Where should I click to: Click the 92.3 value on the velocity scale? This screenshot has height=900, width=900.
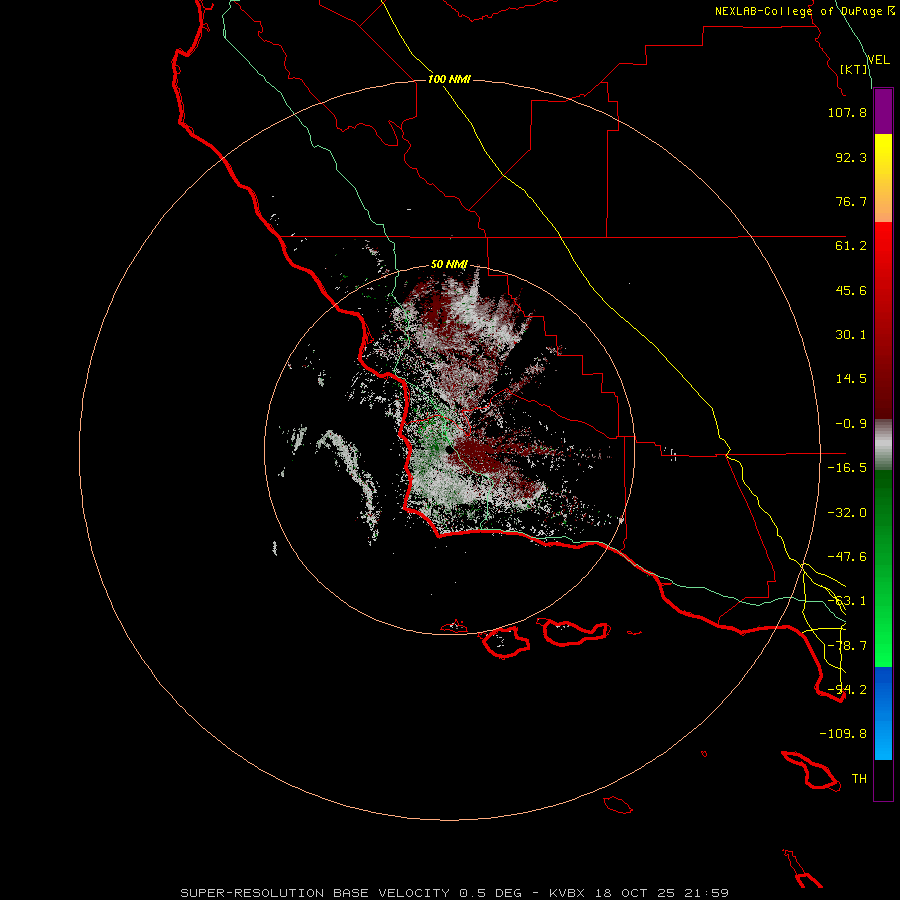(x=851, y=157)
